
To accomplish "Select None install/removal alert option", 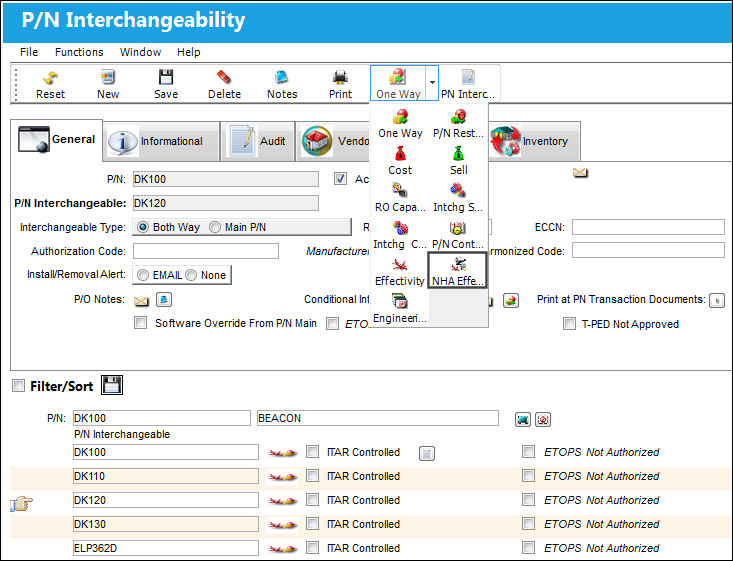I will (191, 275).
